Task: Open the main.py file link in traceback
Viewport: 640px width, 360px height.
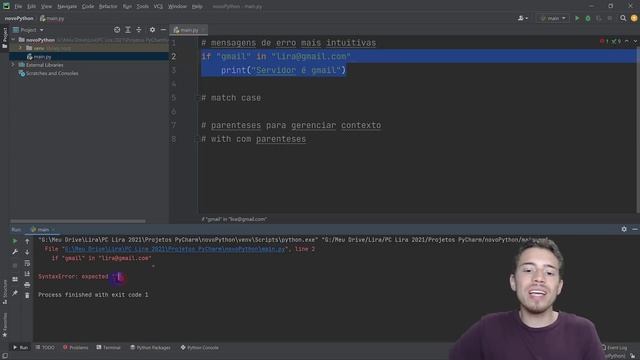Action: click(175, 249)
